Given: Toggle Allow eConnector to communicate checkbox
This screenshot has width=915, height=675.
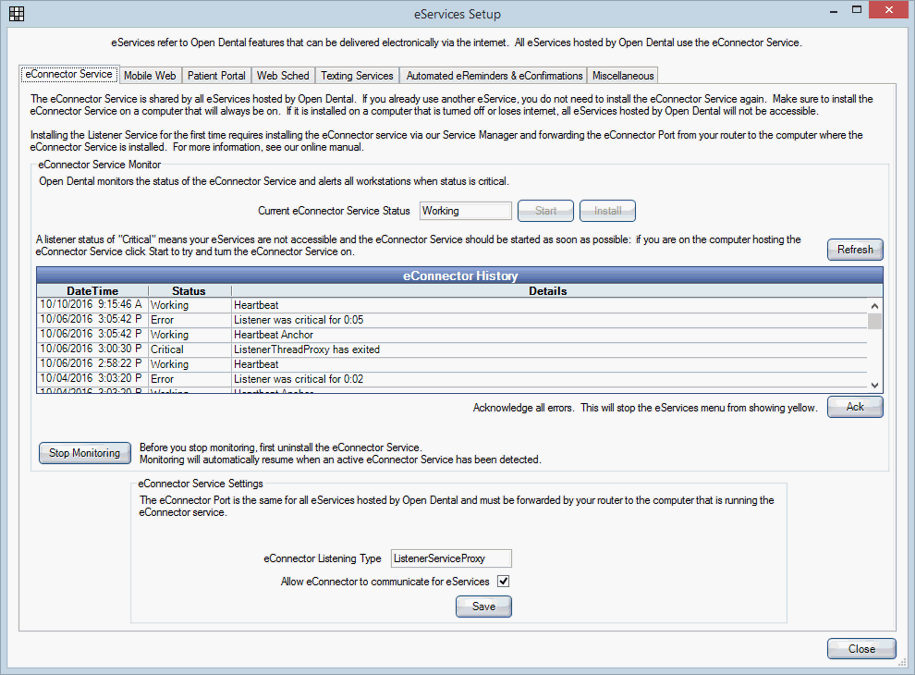Looking at the screenshot, I should coord(503,581).
